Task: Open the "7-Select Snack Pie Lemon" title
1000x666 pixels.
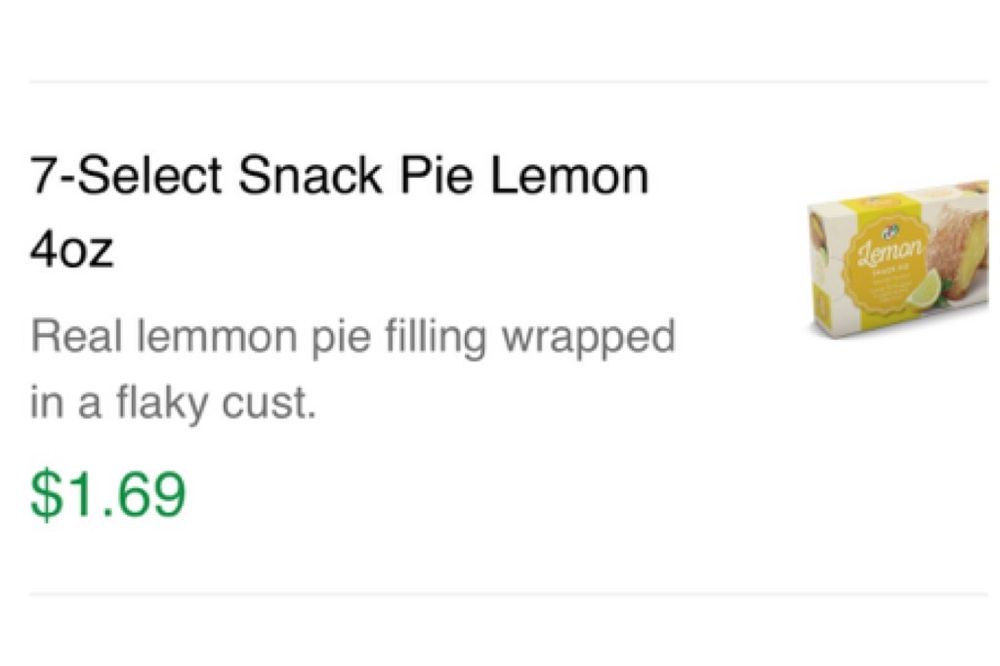Action: click(339, 178)
